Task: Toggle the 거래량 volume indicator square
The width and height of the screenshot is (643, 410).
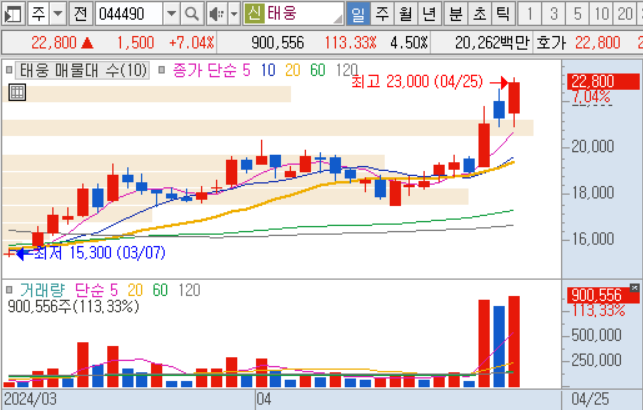Action: pos(9,290)
